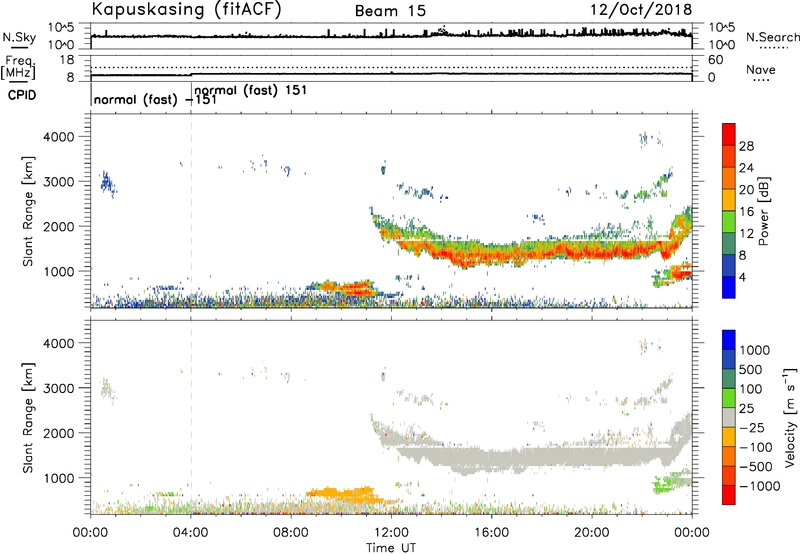Click the '12:00' time tick label
The height and width of the screenshot is (554, 800).
391,533
